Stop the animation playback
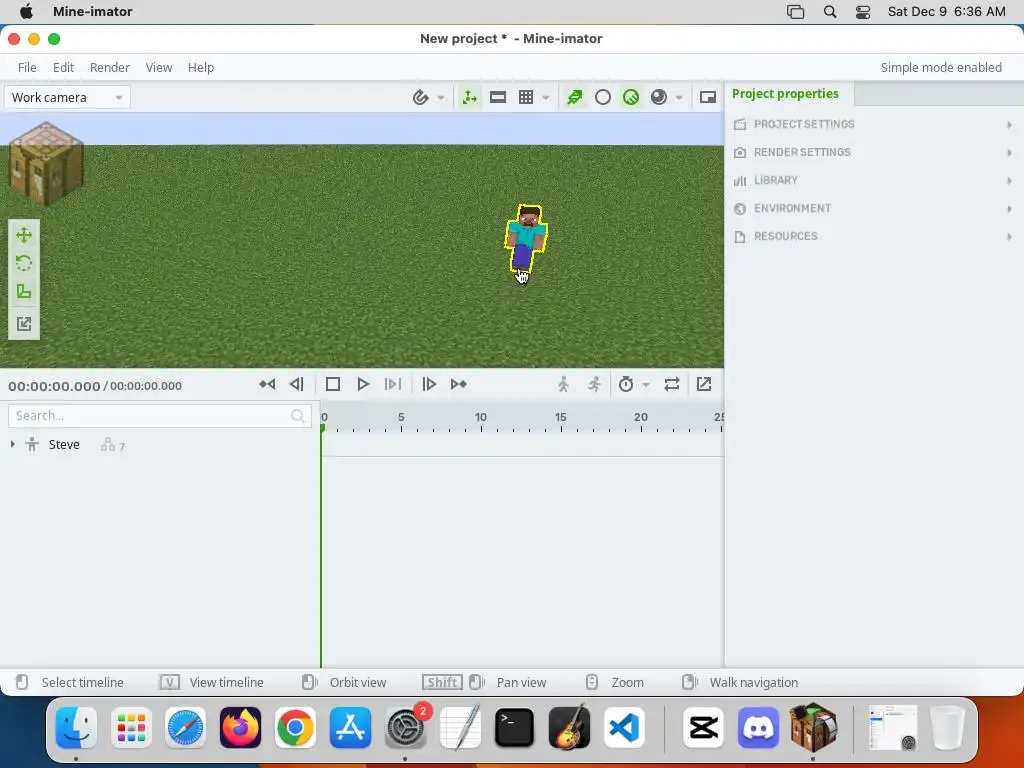This screenshot has height=768, width=1024. tap(332, 385)
